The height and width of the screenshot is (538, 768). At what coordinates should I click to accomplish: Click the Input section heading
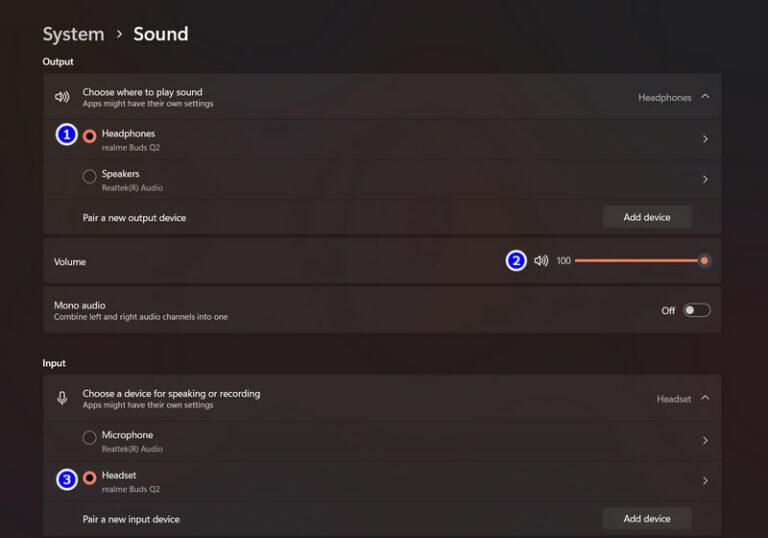[x=54, y=363]
